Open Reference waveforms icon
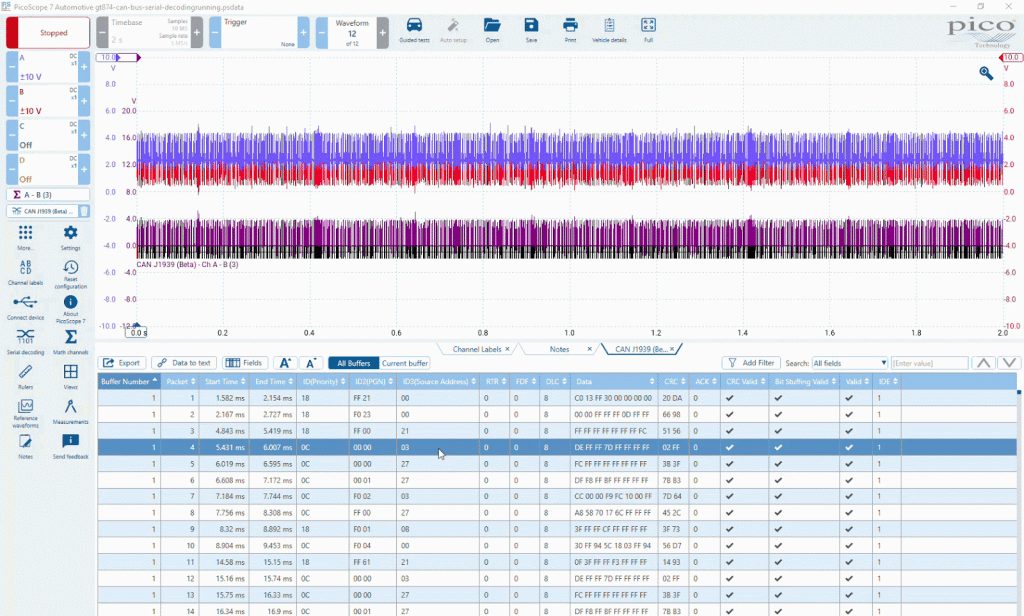Viewport: 1024px width, 616px height. coord(25,406)
